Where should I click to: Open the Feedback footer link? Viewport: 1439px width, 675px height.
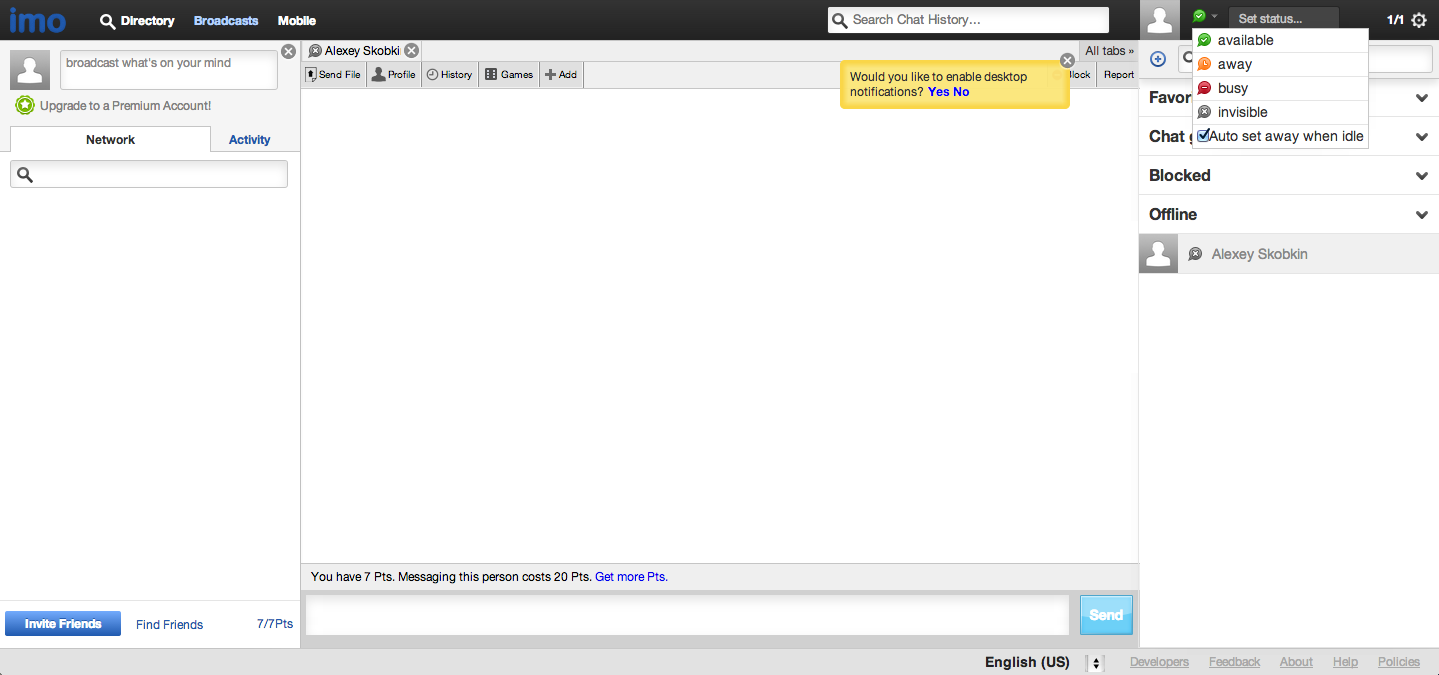[x=1234, y=662]
